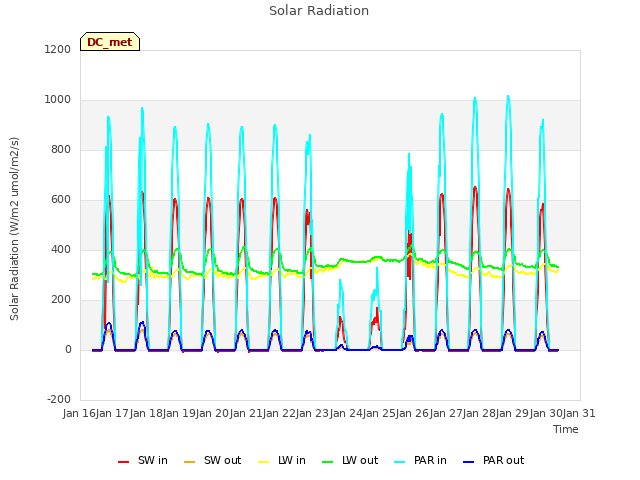Toggle the LW out legend entry

(x=350, y=460)
